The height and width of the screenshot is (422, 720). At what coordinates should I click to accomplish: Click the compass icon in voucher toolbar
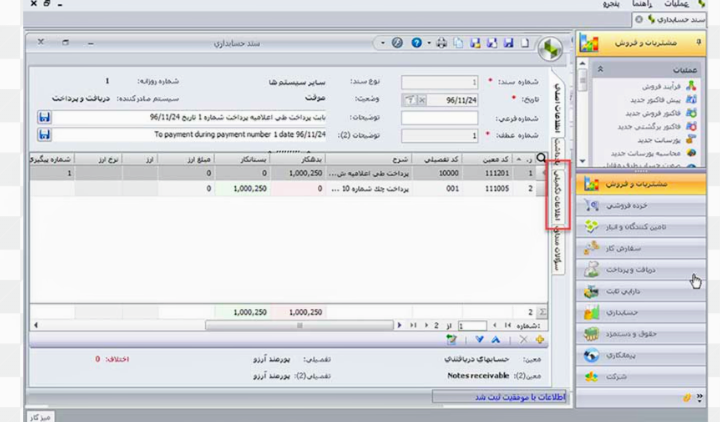[x=397, y=43]
